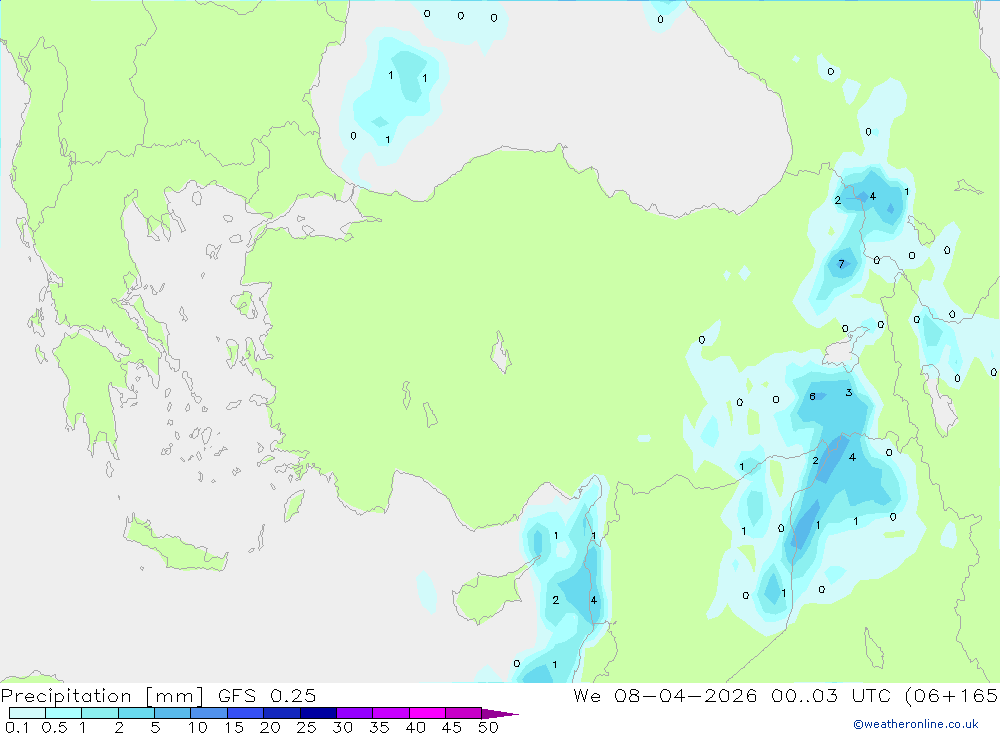1000x733 pixels.
Task: Click the 'GFS 0.25' model label
Action: (267, 695)
